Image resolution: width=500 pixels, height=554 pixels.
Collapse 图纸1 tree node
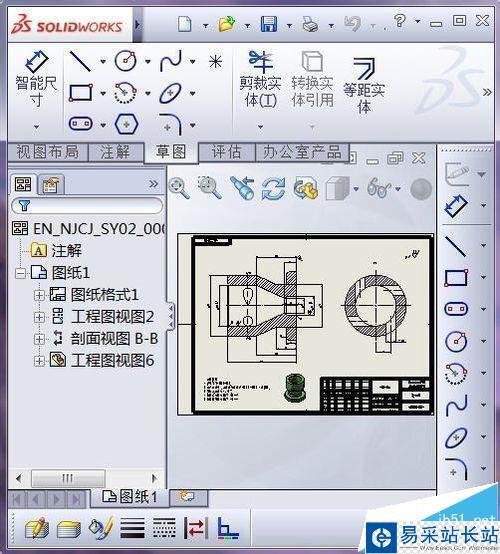pos(21,273)
